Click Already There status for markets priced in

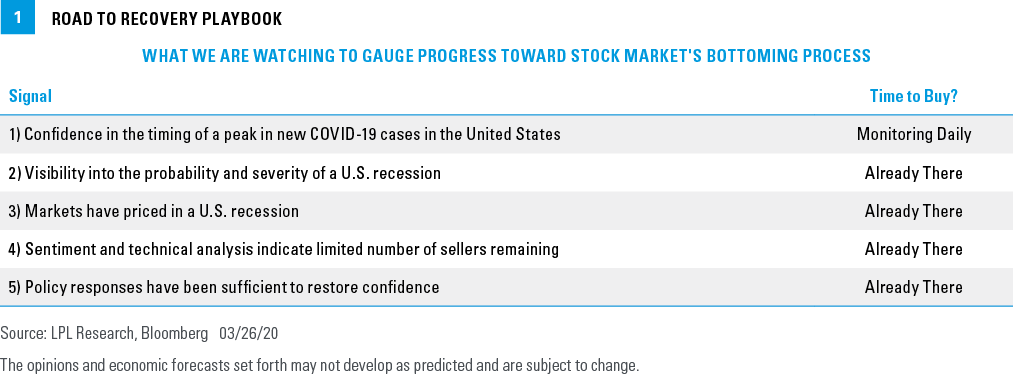[914, 211]
